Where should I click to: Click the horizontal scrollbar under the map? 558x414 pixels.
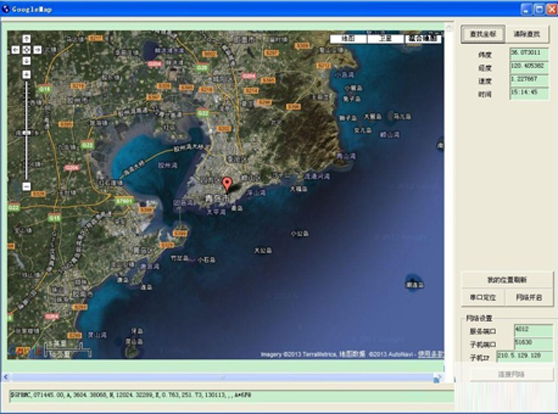tap(222, 378)
